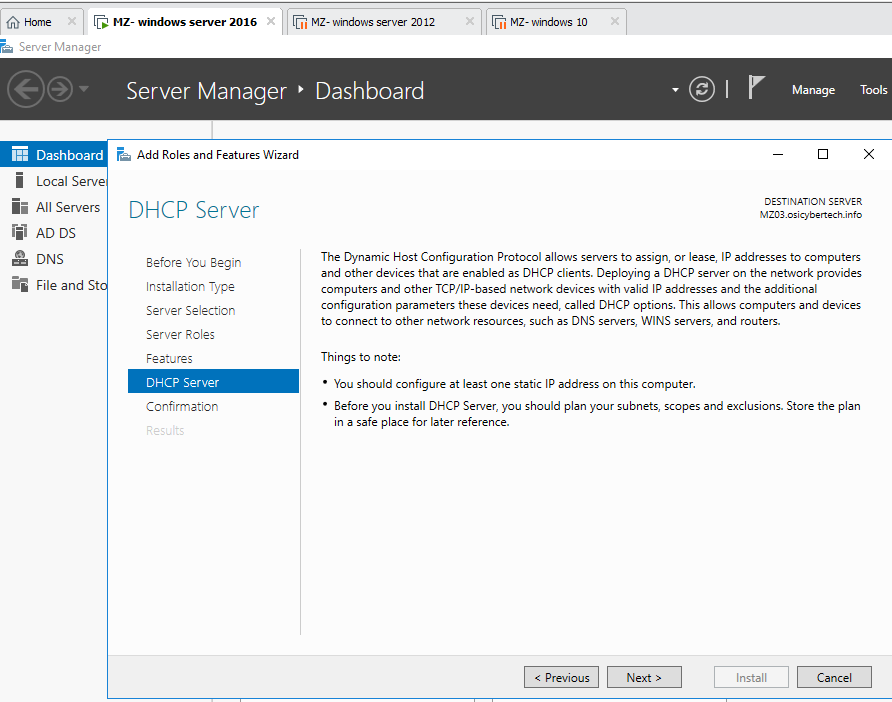Switch to MZ- windows server 2016 tab
Screen dimensions: 892x702
pyautogui.click(x=185, y=22)
